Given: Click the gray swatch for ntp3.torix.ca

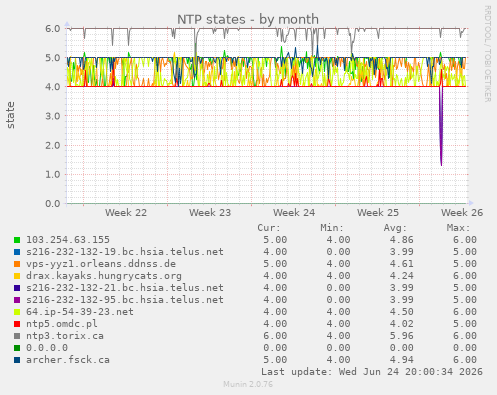Looking at the screenshot, I should [17, 336].
